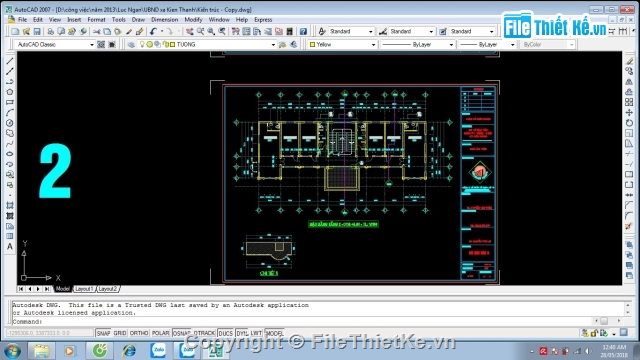Open the ByColor plot style dropdown

coord(571,44)
